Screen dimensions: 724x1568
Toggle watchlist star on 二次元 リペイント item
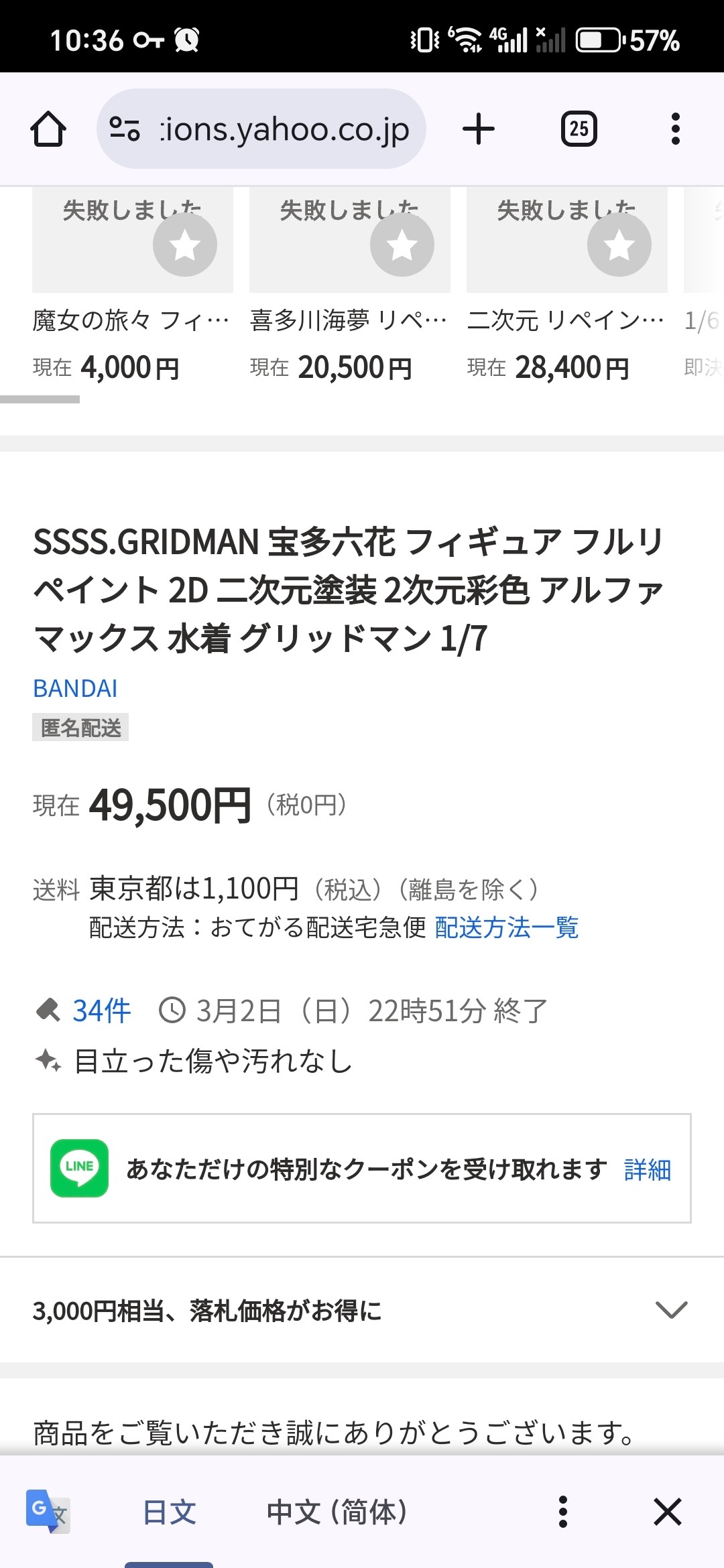click(619, 245)
